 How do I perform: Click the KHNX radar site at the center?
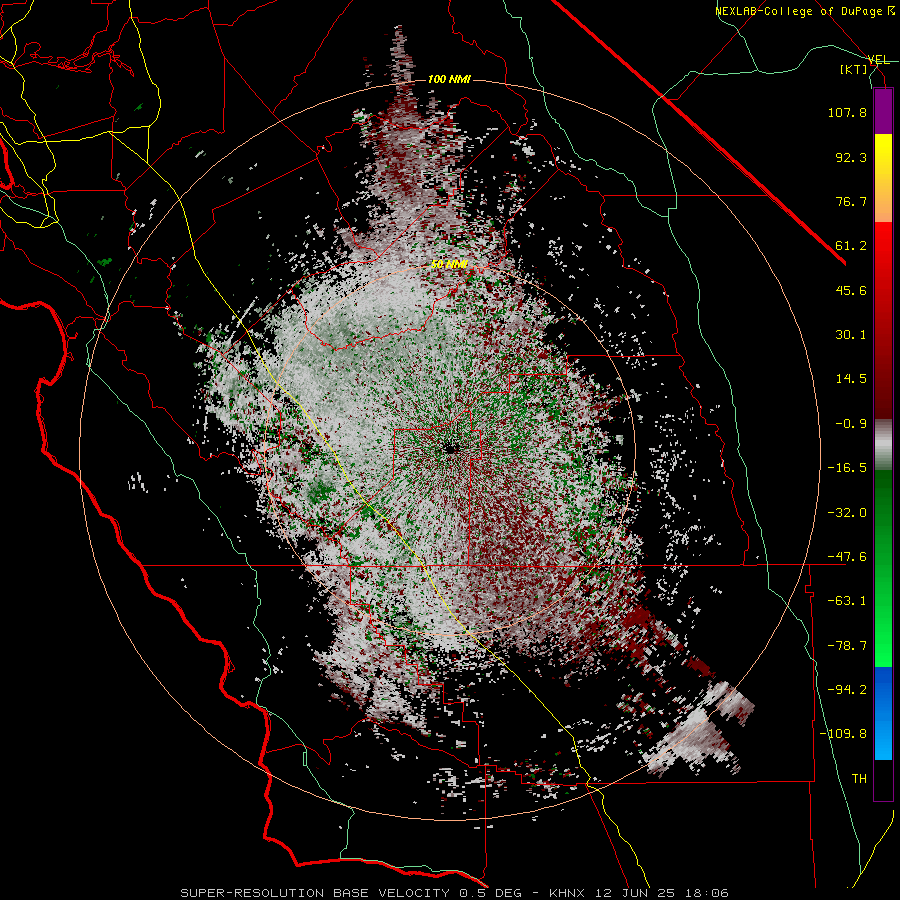click(451, 449)
